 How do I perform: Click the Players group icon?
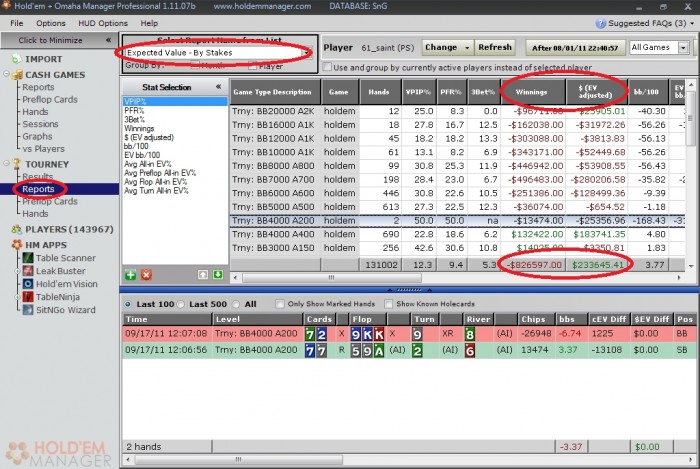point(17,229)
